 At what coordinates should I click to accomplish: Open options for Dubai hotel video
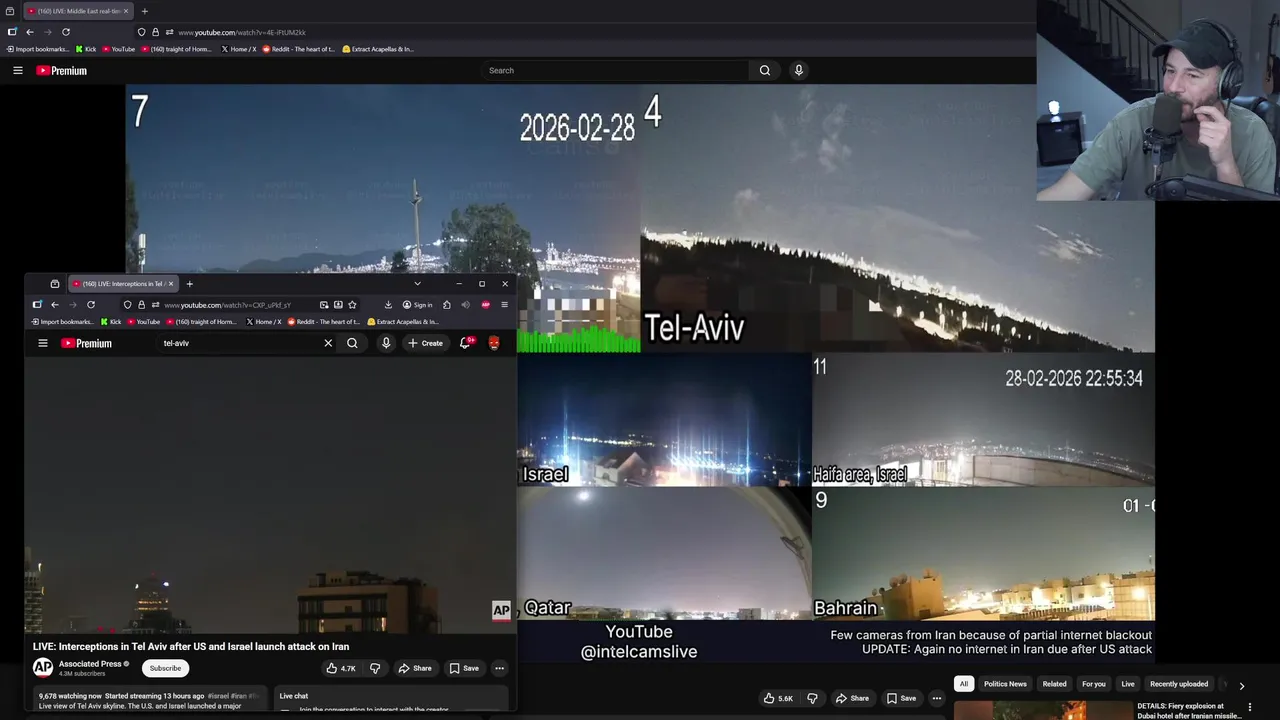1249,707
